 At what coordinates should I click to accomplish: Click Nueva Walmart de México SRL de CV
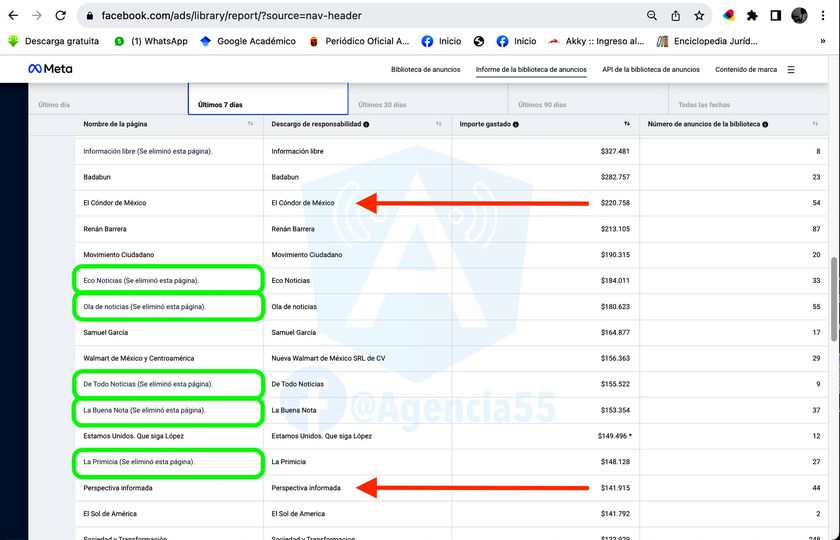[x=328, y=358]
